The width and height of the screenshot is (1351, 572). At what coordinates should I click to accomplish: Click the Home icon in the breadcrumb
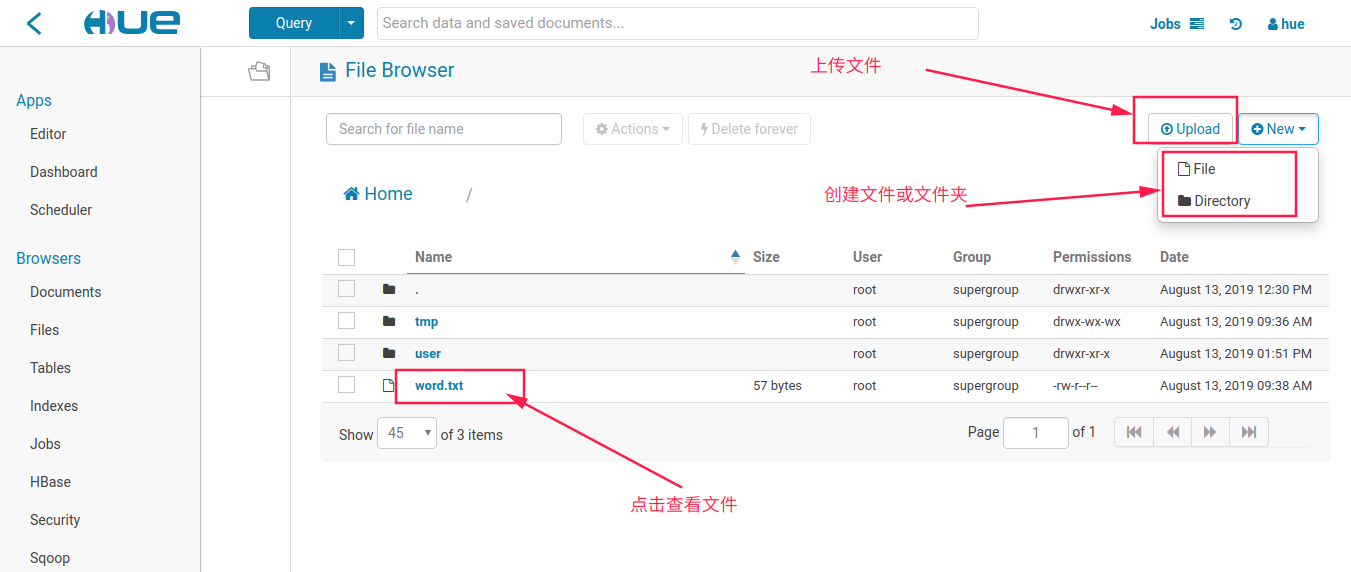pos(352,194)
